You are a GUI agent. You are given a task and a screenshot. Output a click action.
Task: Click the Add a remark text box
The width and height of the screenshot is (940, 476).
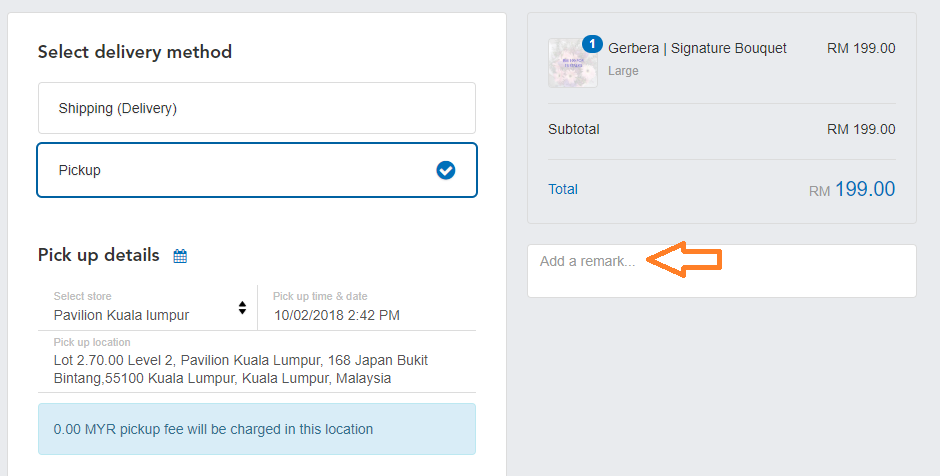pos(722,271)
